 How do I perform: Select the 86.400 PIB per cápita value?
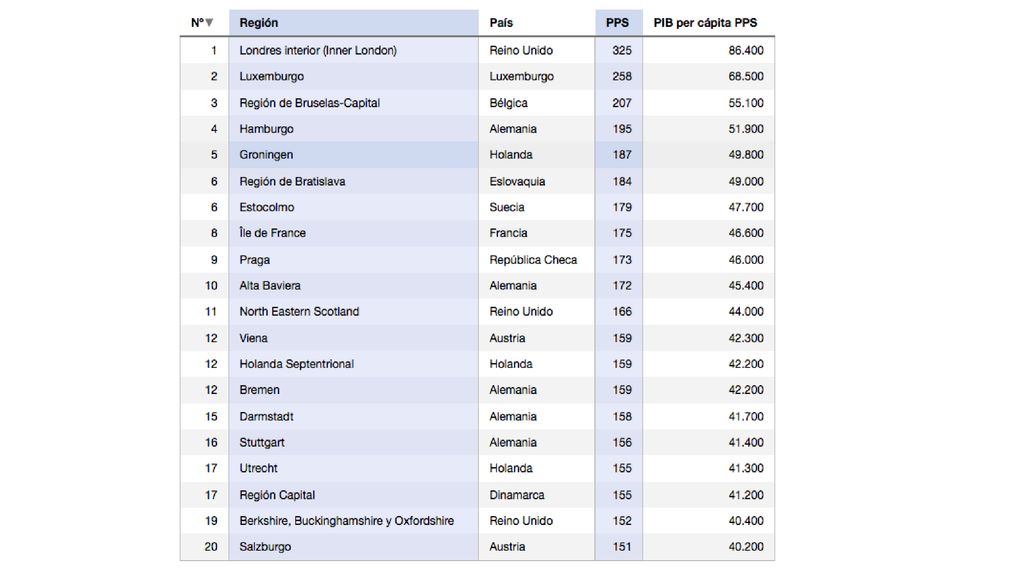click(x=746, y=50)
